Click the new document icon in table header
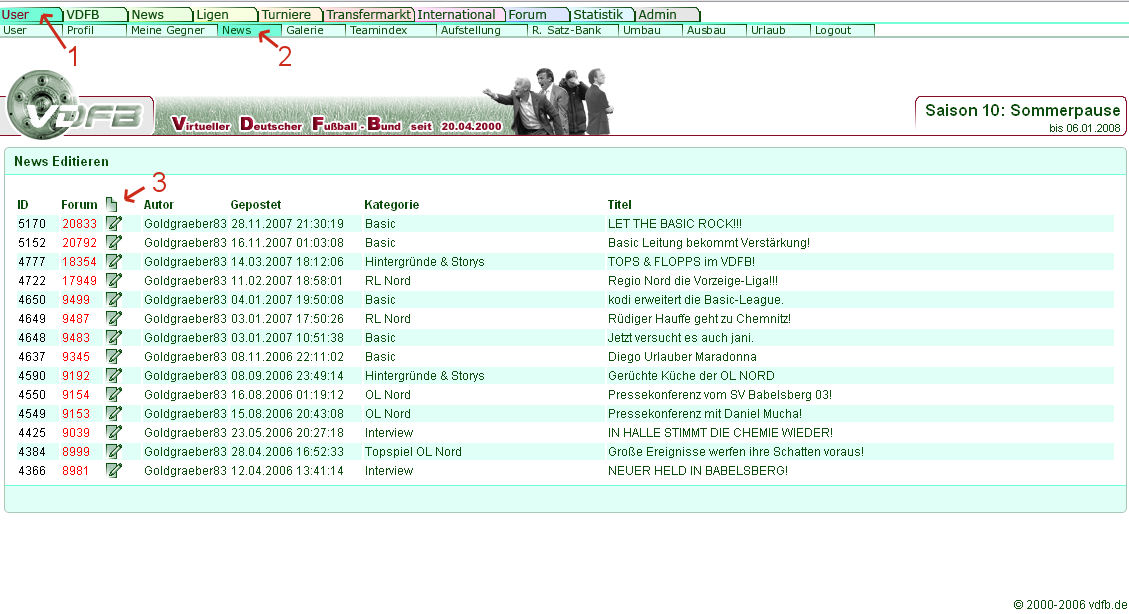 point(112,204)
